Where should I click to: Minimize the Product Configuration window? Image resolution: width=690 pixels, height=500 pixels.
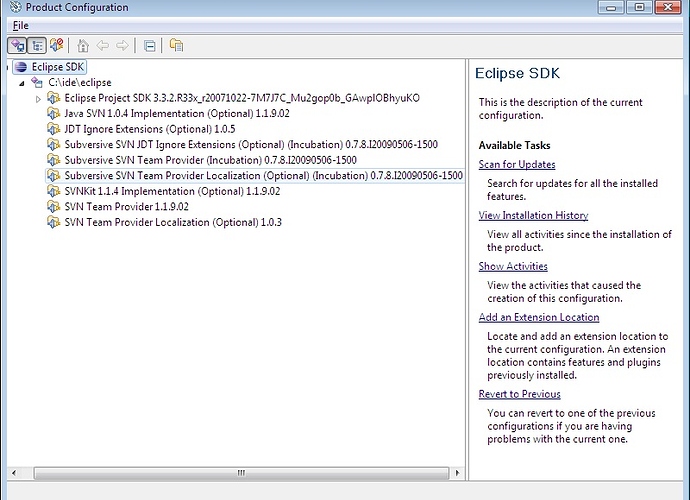click(611, 7)
